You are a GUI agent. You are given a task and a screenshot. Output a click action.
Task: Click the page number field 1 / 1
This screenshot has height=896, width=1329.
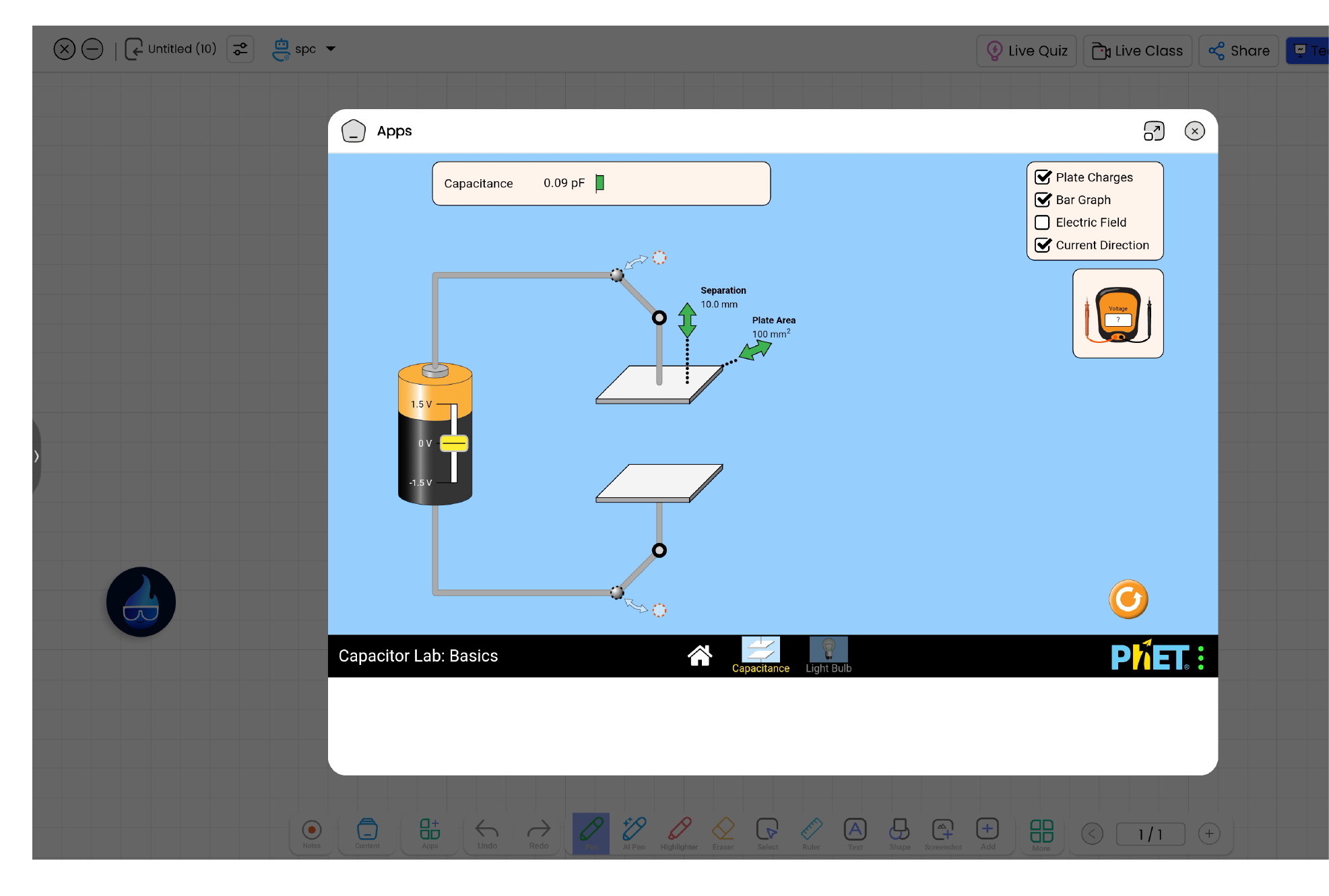tap(1150, 834)
